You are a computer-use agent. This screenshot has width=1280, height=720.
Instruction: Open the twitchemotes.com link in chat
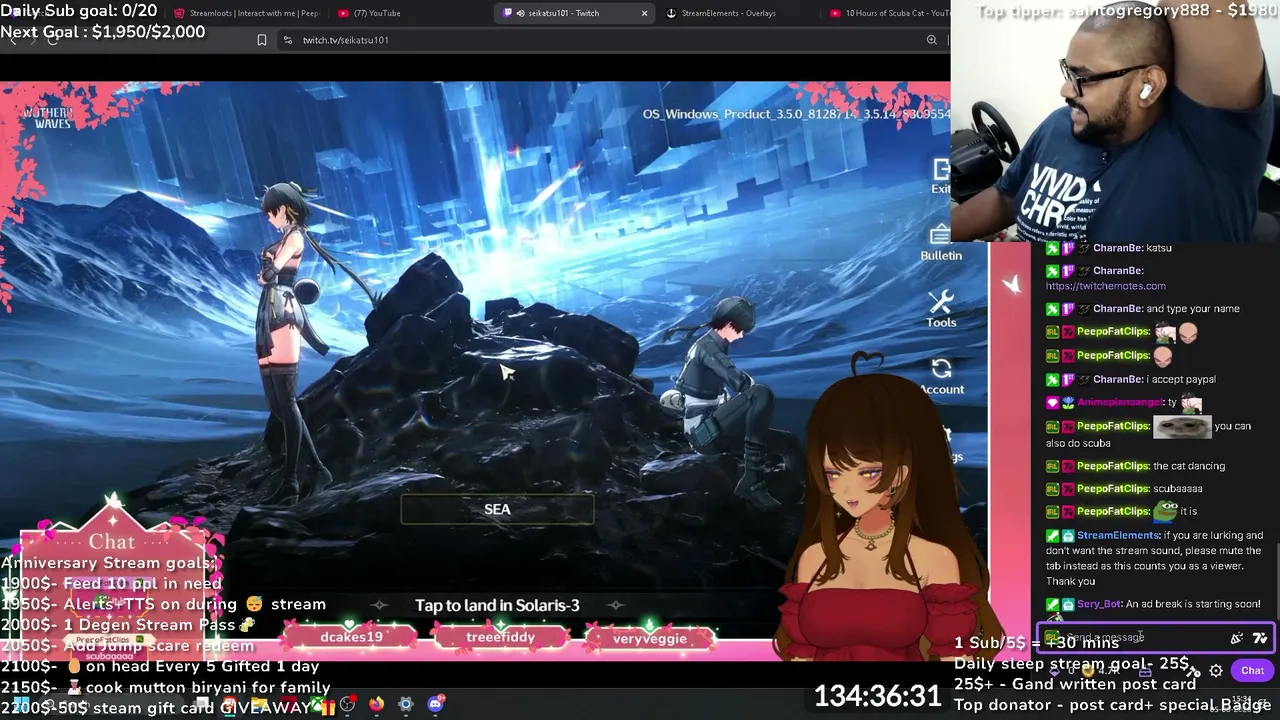[1105, 286]
